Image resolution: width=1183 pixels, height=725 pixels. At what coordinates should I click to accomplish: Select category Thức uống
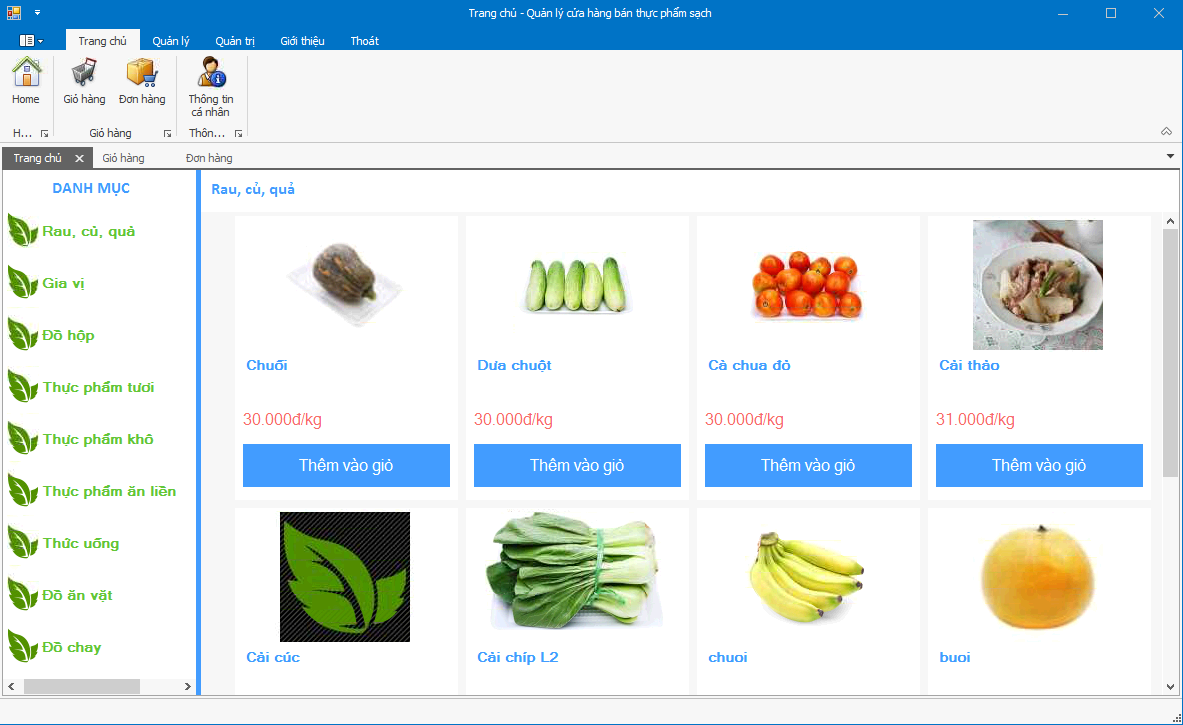tap(81, 544)
